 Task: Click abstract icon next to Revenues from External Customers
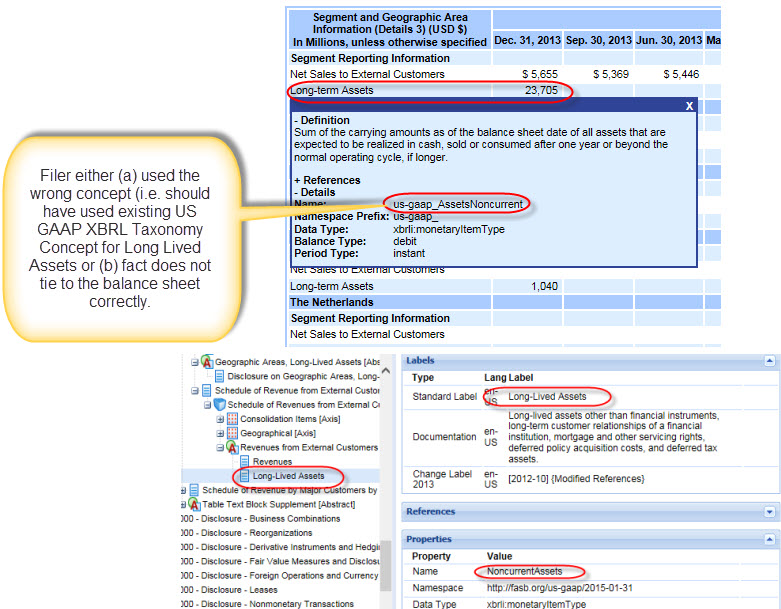click(x=232, y=447)
